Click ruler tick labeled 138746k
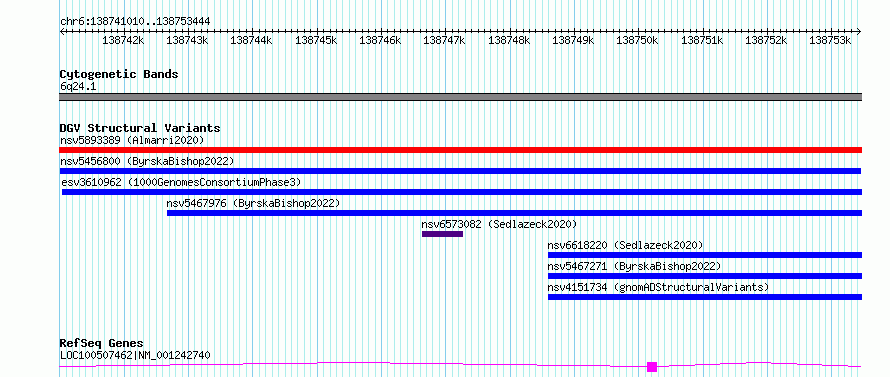Screen dimensions: 890x377 click(380, 40)
